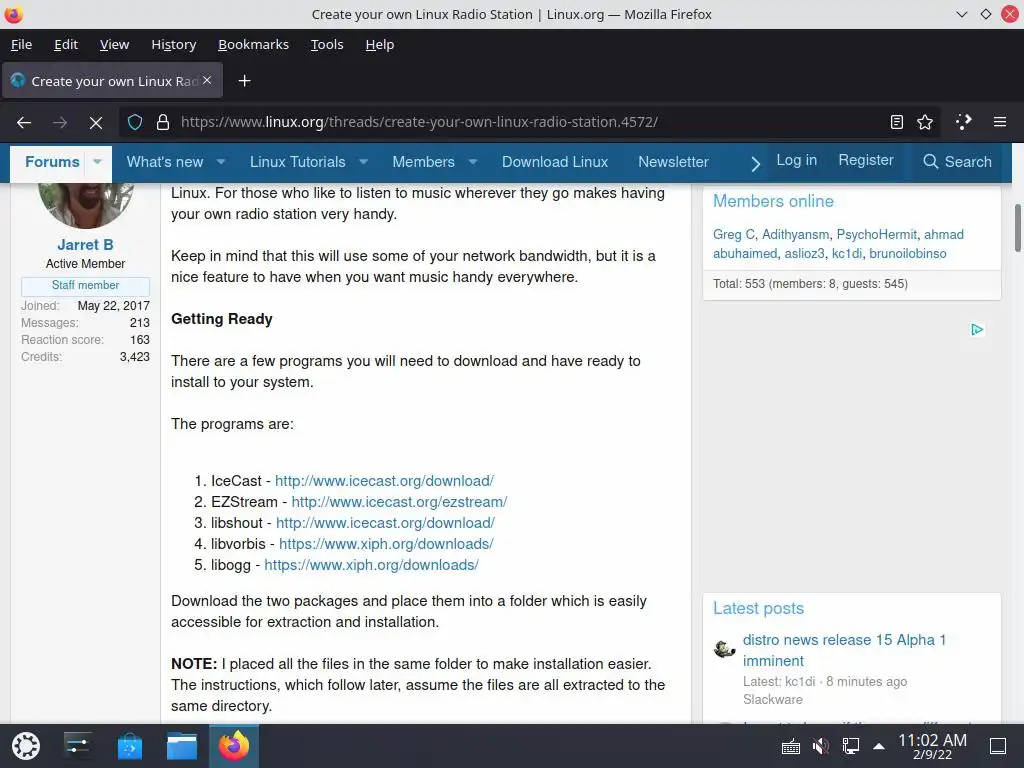
Task: Open IceCast download link
Action: point(384,481)
